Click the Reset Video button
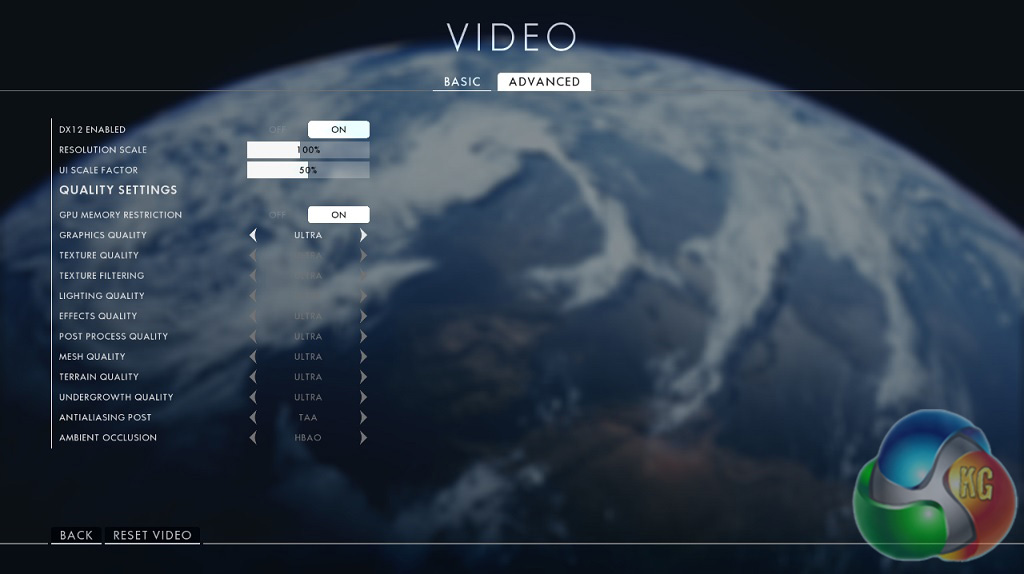Screen dimensions: 1024x574 click(x=152, y=535)
